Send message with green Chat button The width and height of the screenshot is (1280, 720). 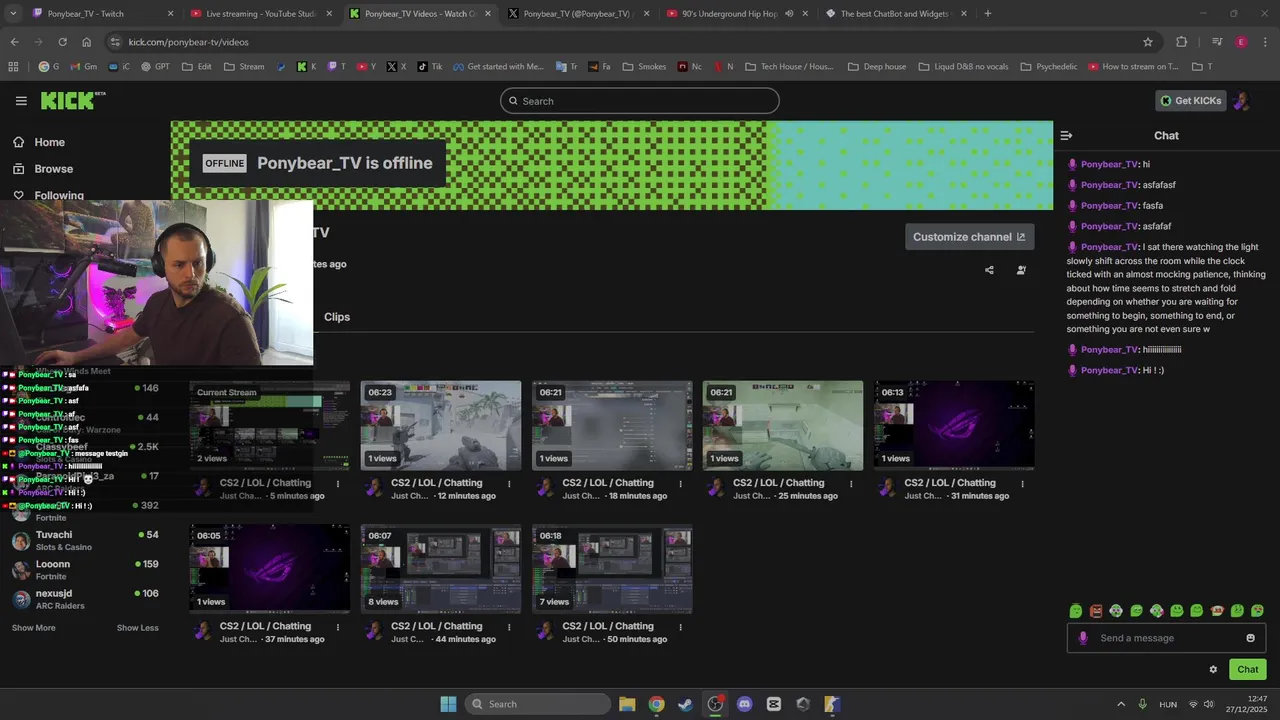[x=1248, y=670]
